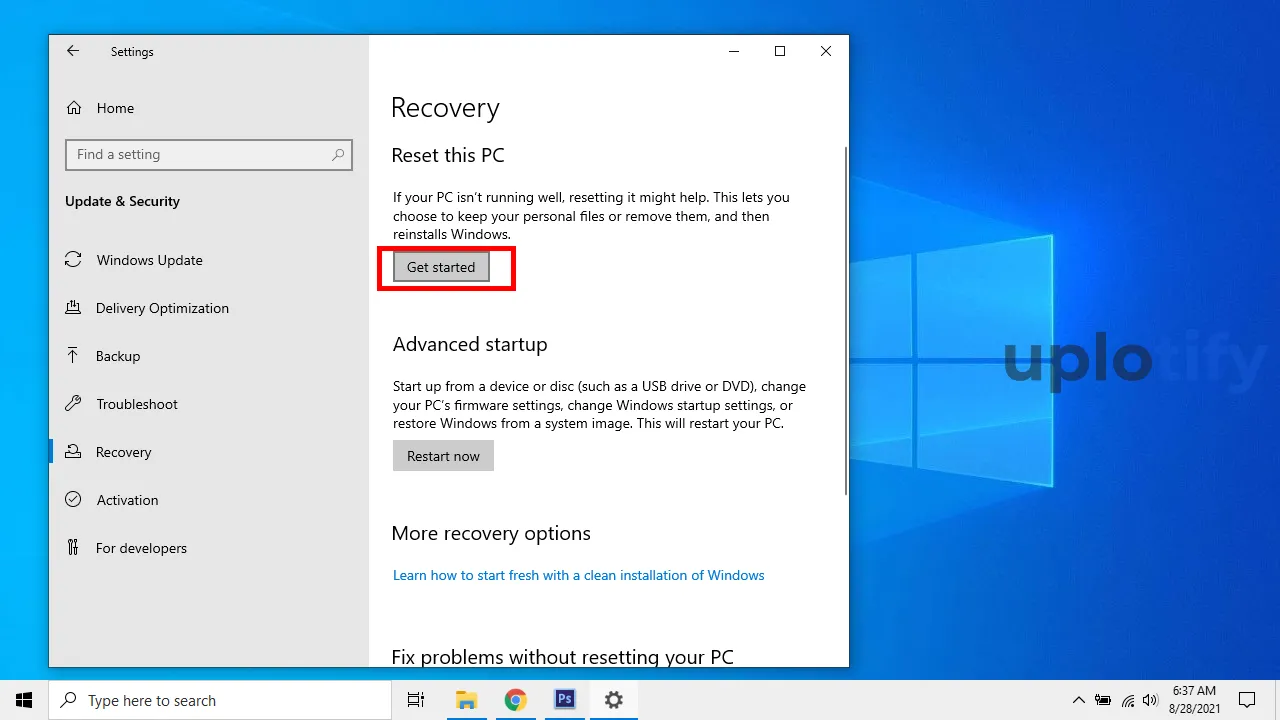Click the For developers tools icon
The image size is (1280, 720).
click(73, 548)
